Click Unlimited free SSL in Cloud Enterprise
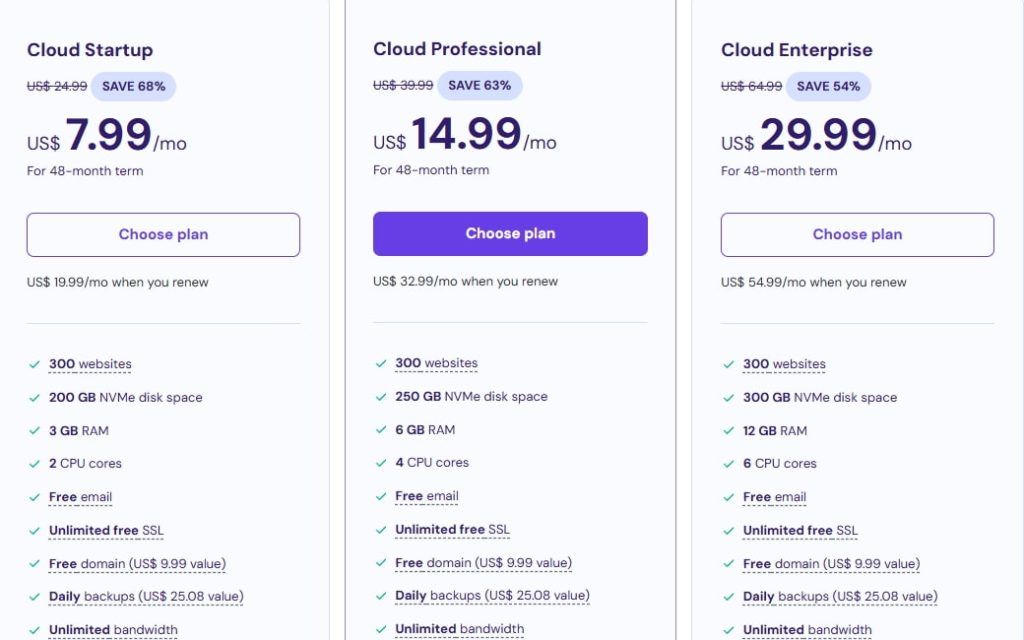The width and height of the screenshot is (1024, 640). 800,531
